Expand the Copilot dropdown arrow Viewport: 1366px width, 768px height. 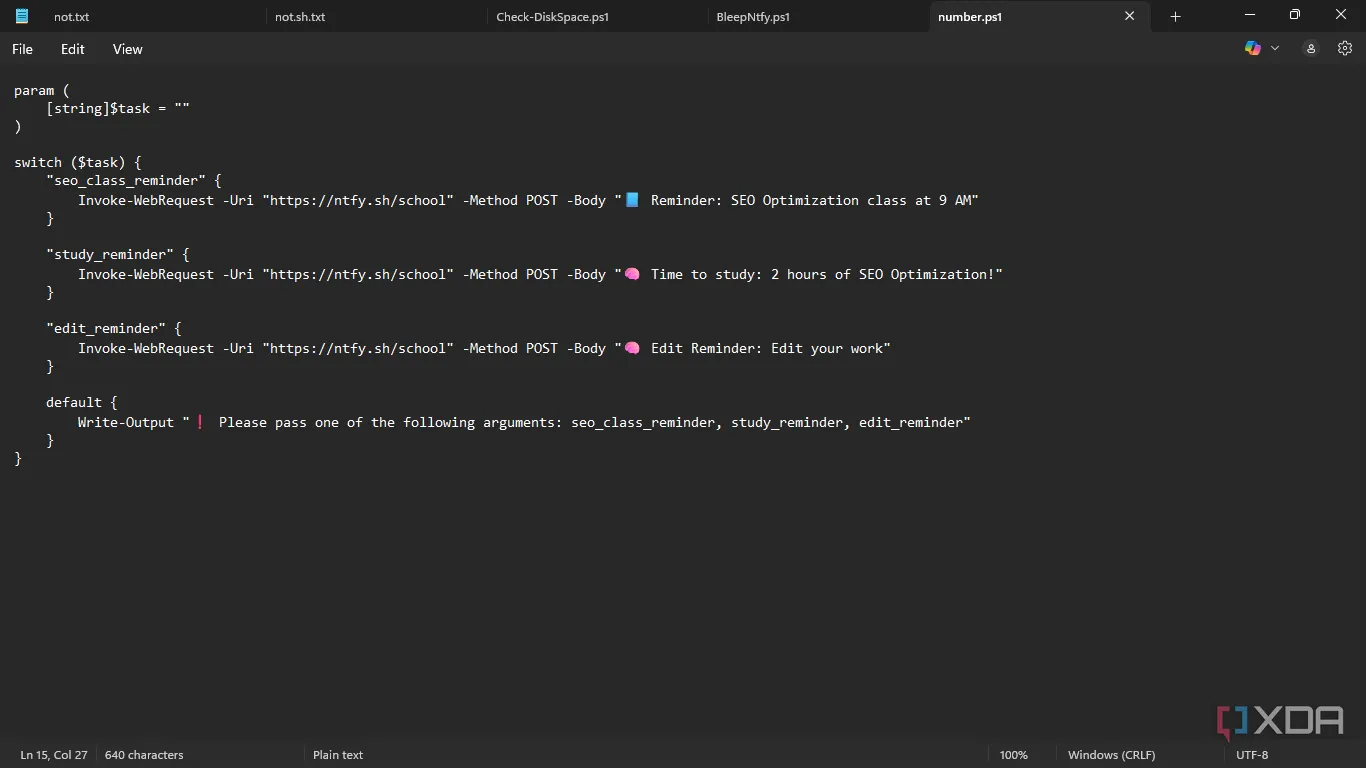[1275, 48]
